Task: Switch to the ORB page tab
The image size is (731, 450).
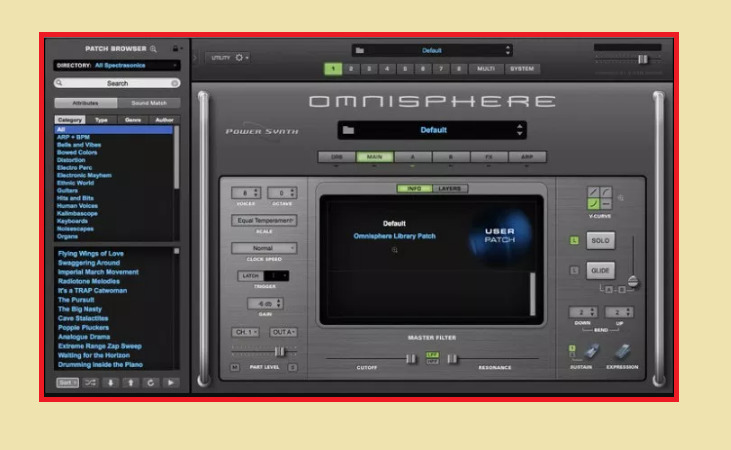Action: coord(337,157)
